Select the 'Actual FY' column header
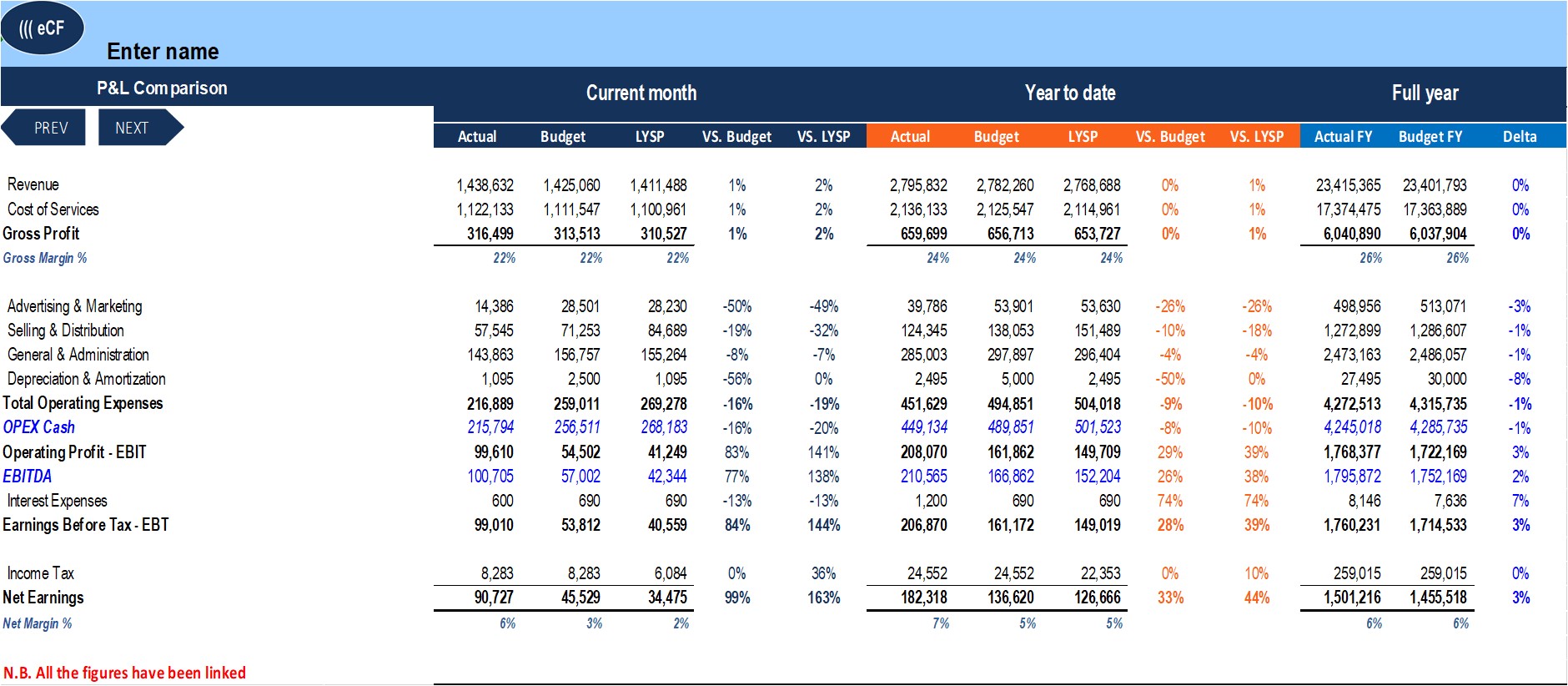The height and width of the screenshot is (686, 1568). pyautogui.click(x=1343, y=136)
